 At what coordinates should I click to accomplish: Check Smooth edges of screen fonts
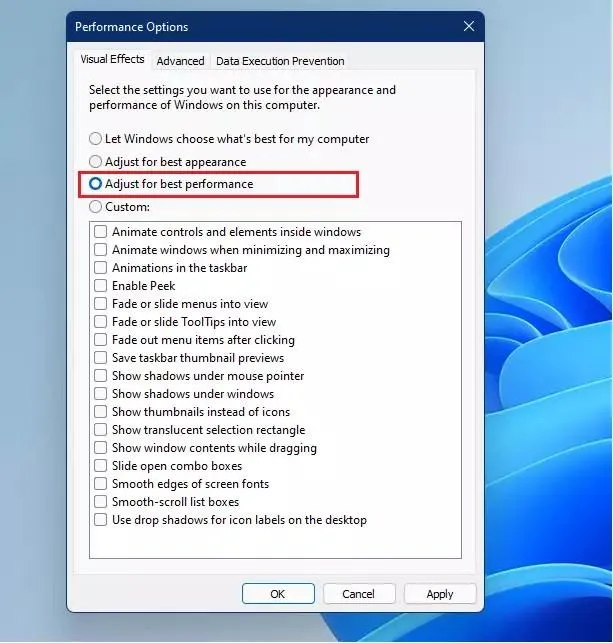[x=100, y=484]
